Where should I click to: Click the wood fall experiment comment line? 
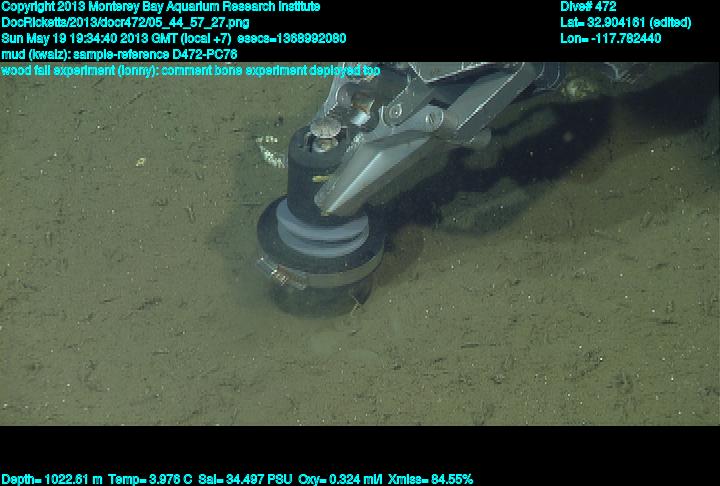(190, 71)
